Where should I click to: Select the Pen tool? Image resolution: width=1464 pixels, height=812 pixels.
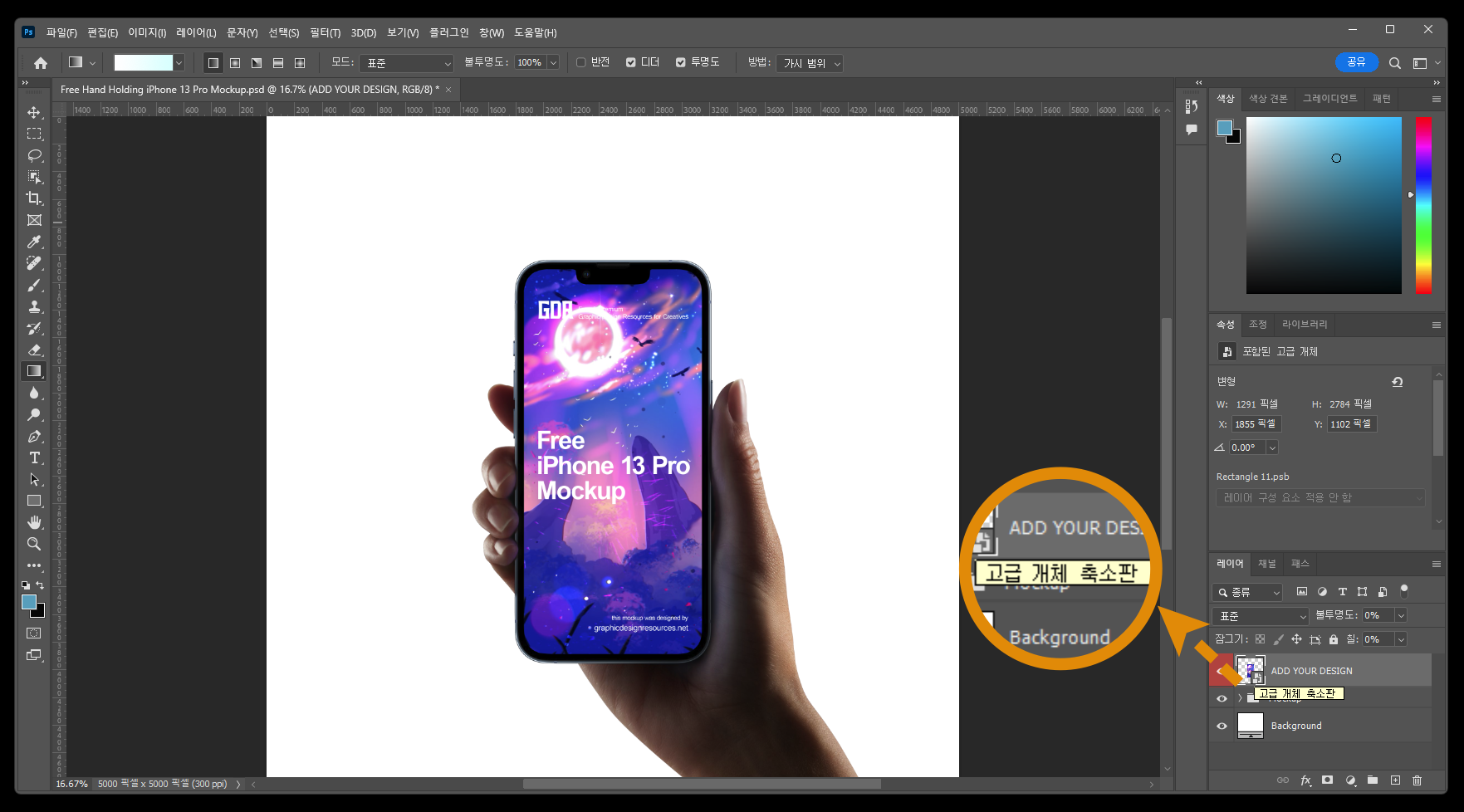(x=34, y=436)
